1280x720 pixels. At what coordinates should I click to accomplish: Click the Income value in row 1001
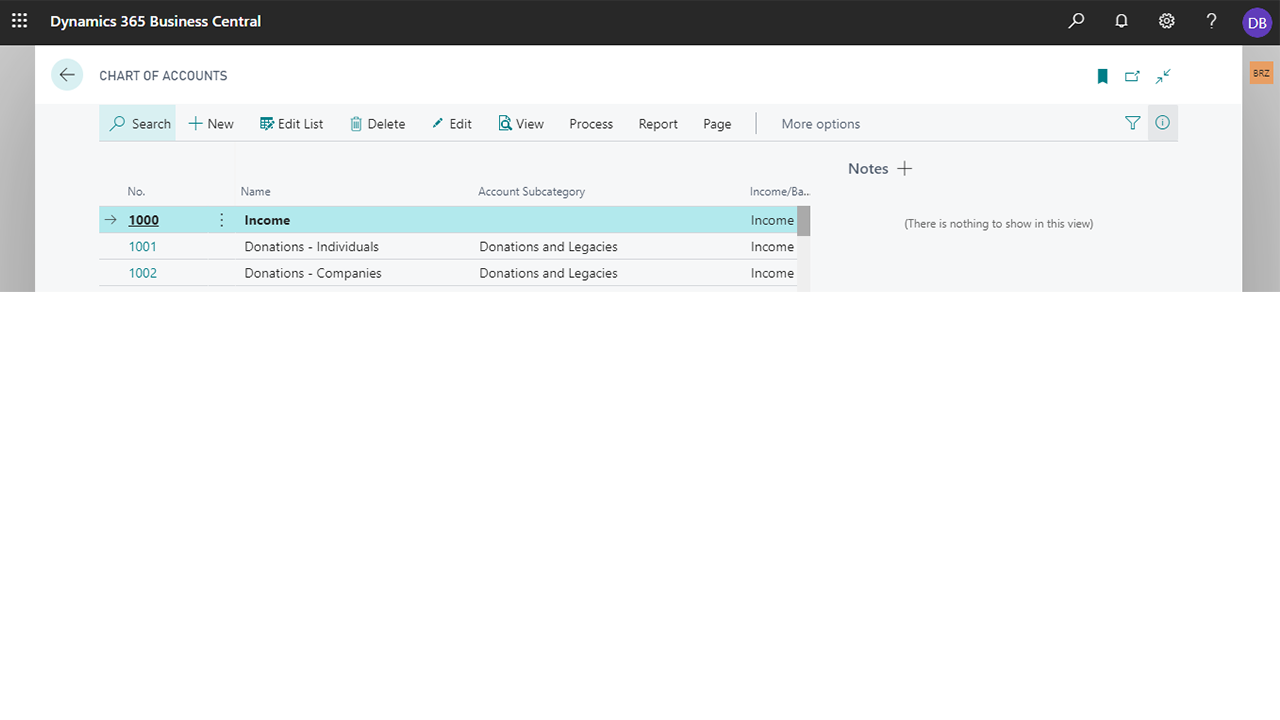click(x=773, y=247)
